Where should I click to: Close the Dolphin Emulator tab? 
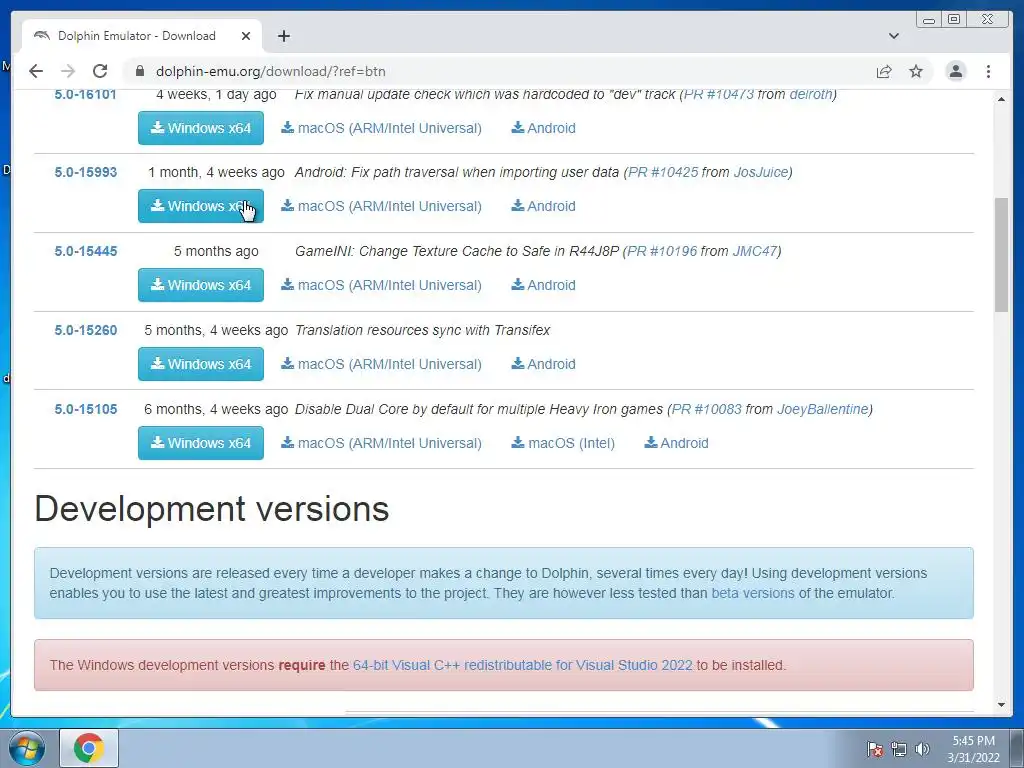pos(246,36)
